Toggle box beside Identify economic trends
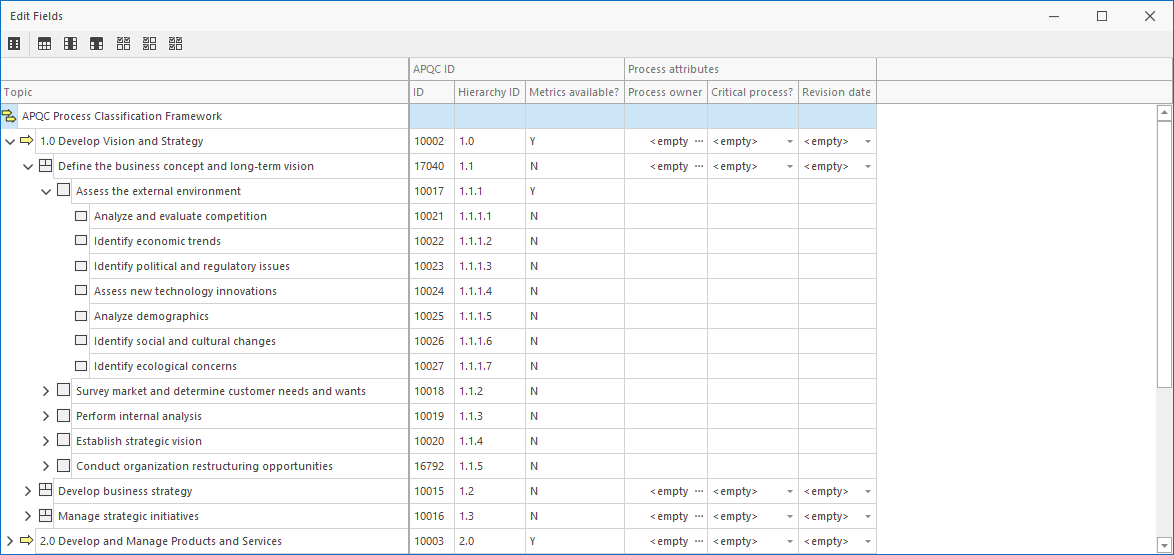 click(x=81, y=241)
